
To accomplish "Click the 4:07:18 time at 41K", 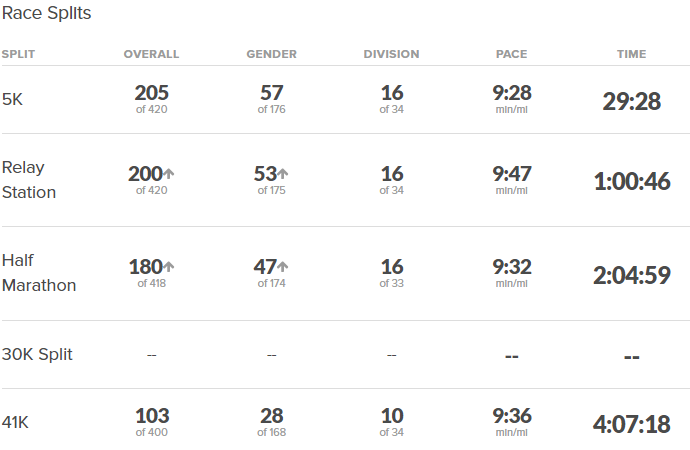I will pyautogui.click(x=631, y=424).
